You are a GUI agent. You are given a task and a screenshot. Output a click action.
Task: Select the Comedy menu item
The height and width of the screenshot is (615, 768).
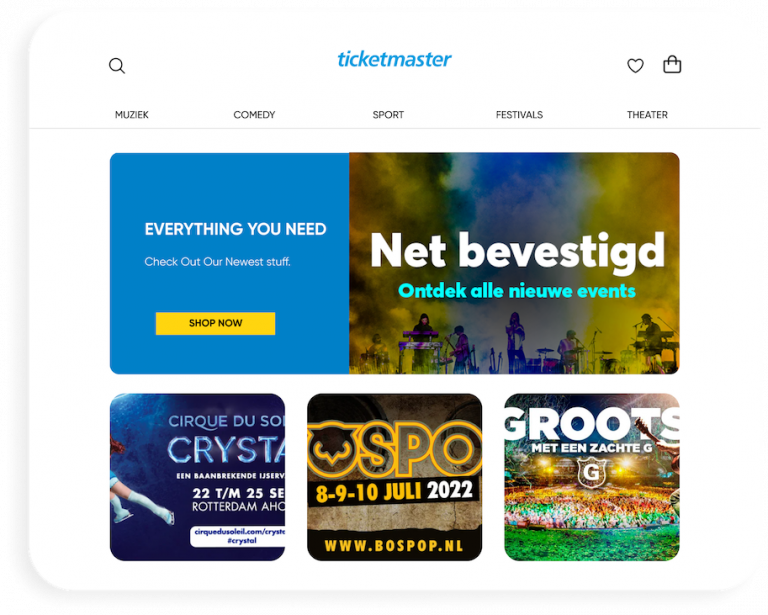[x=254, y=115]
